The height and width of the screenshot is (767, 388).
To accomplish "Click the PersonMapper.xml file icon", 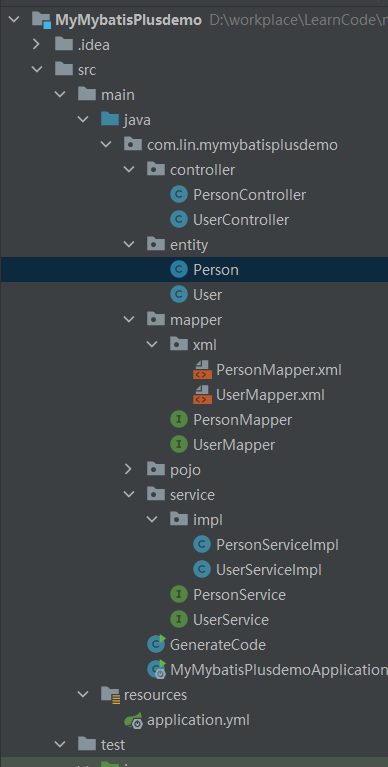I will [x=203, y=370].
